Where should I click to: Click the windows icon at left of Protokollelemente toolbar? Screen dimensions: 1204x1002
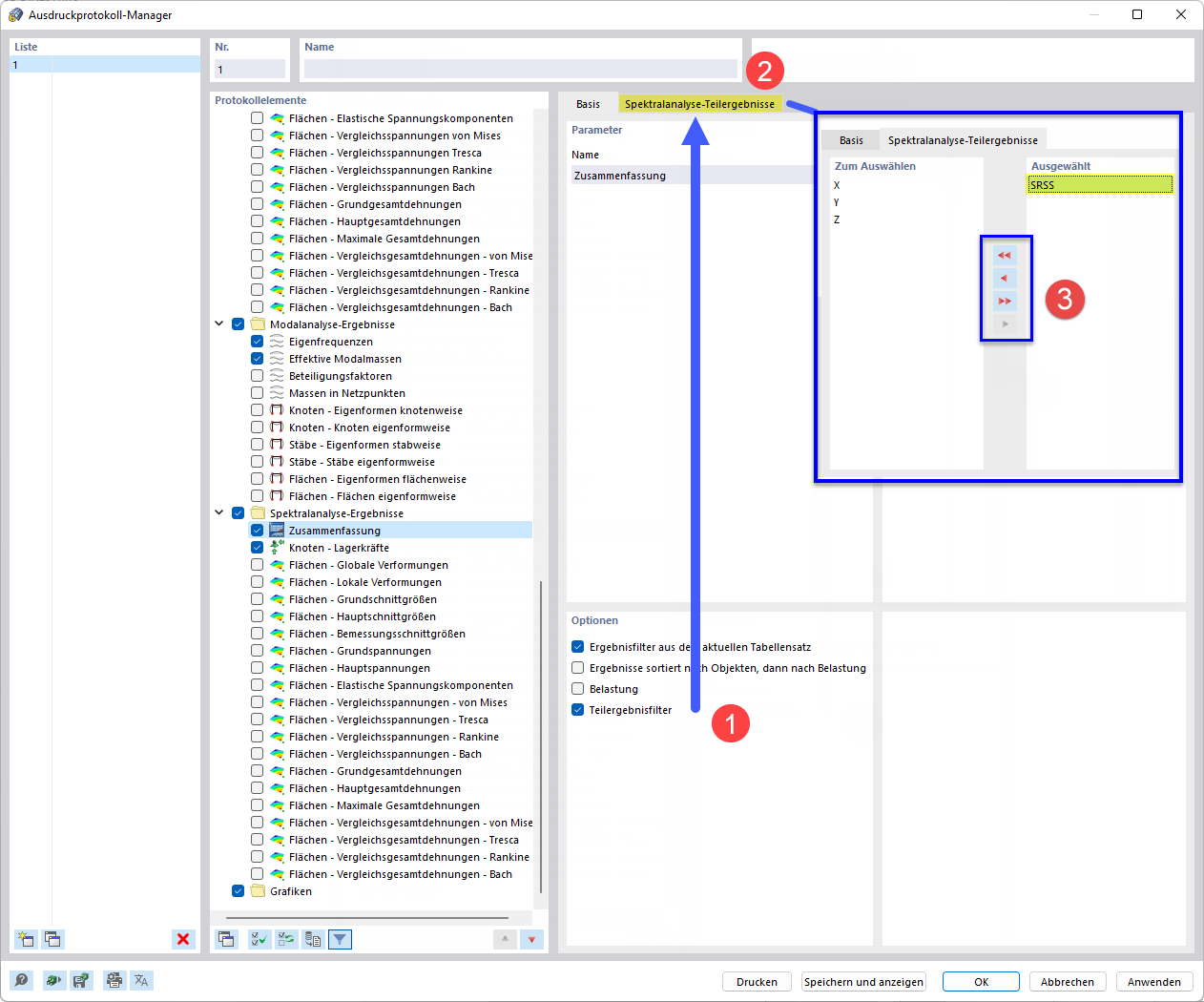226,939
